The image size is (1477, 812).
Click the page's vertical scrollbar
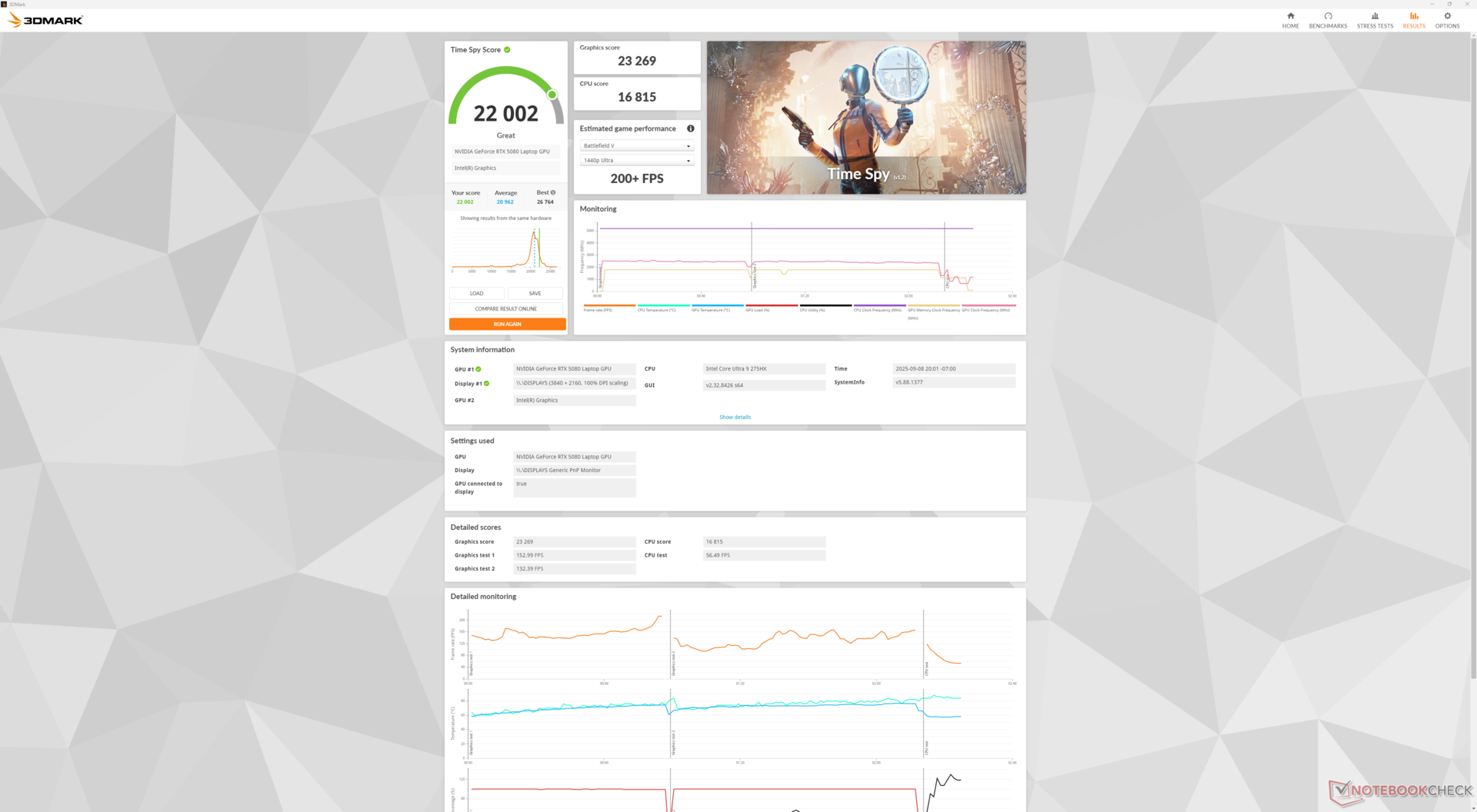(x=1473, y=358)
